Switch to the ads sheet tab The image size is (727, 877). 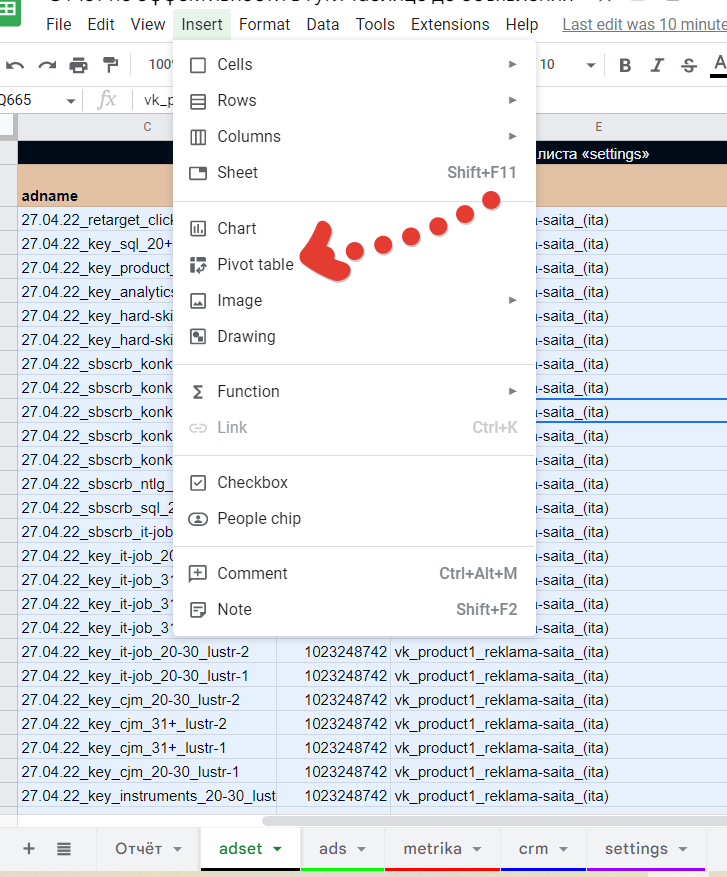click(x=333, y=848)
